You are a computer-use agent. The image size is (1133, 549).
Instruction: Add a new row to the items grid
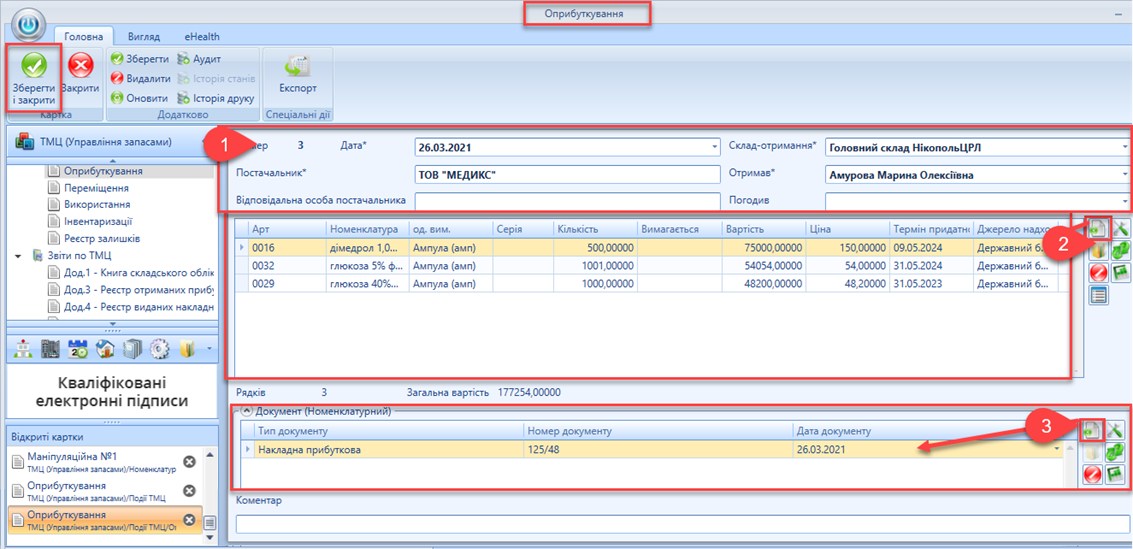click(1098, 229)
